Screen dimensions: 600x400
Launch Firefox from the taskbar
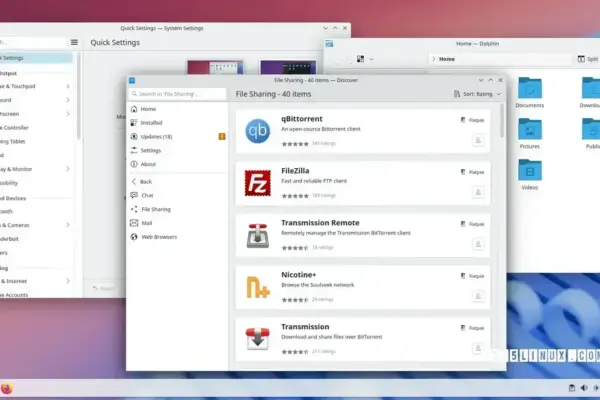7,388
